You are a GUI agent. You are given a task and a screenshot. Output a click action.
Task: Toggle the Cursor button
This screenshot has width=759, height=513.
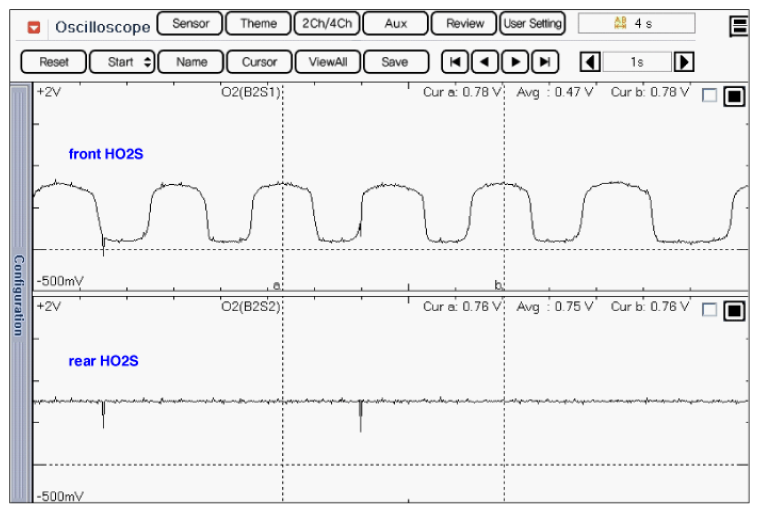coord(259,62)
